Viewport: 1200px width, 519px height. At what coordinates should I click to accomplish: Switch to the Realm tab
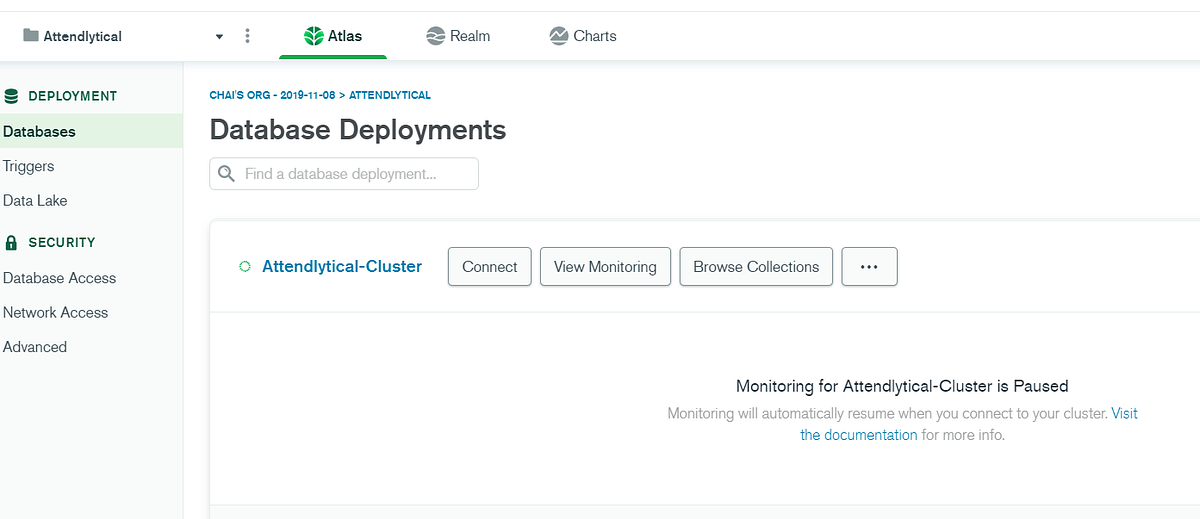[x=458, y=36]
